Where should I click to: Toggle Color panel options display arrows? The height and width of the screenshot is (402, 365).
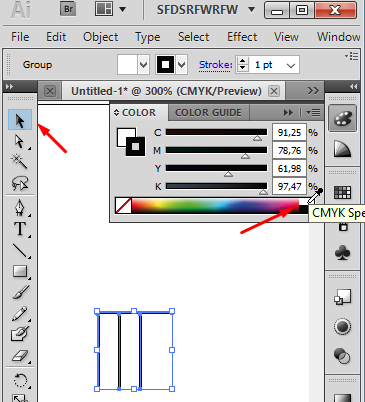click(116, 113)
